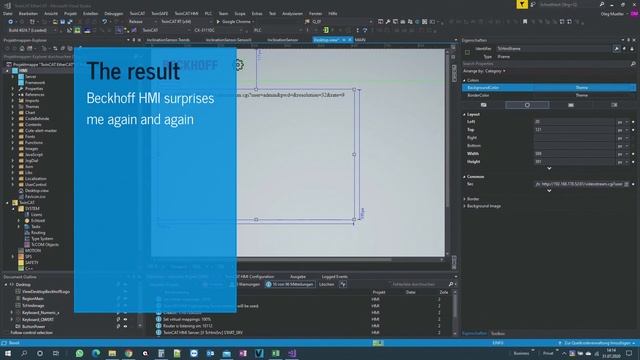
Task: Open WhatsApp from the taskbar
Action: click(x=80, y=353)
